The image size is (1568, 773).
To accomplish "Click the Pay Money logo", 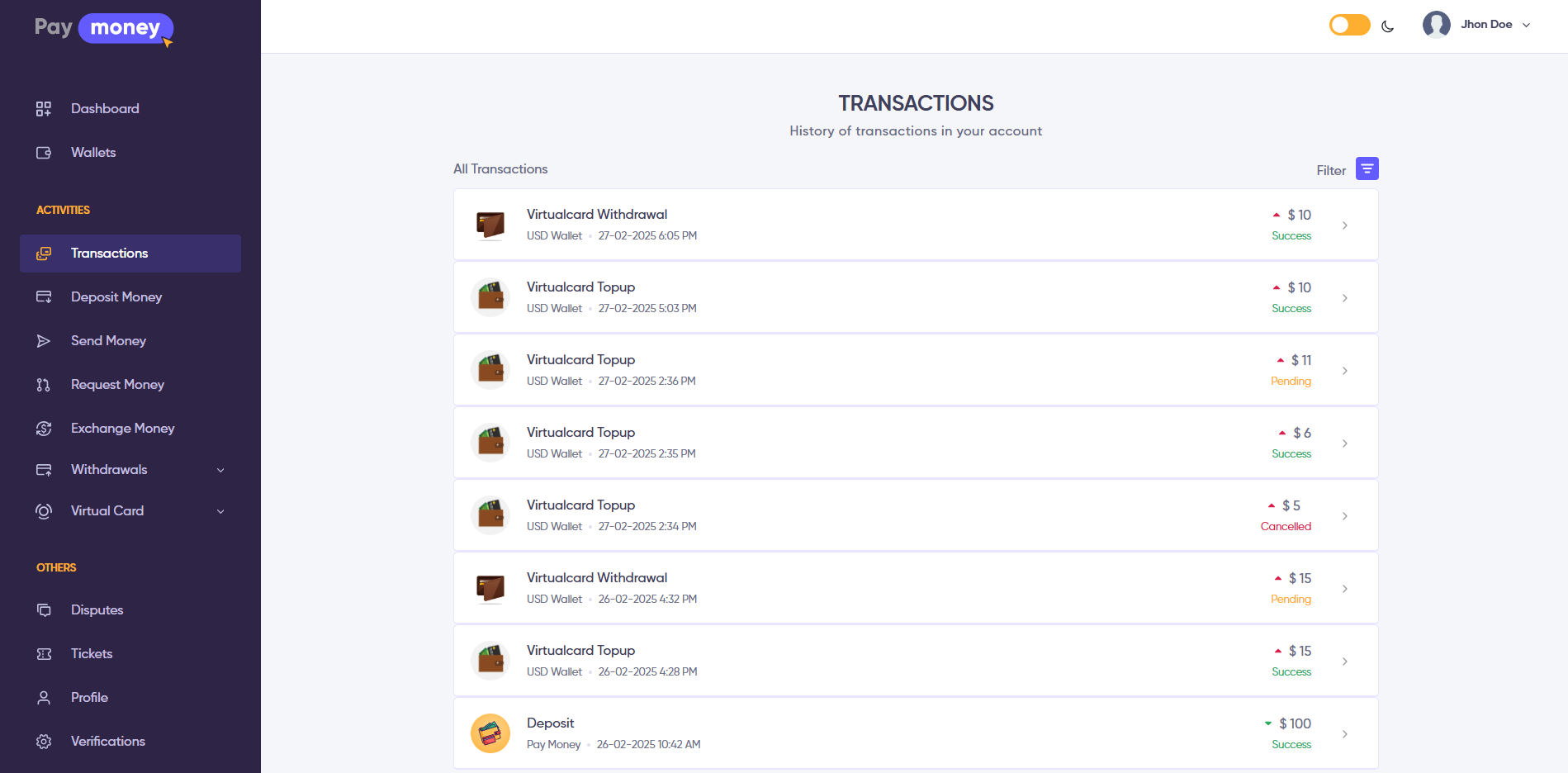I will (x=104, y=29).
